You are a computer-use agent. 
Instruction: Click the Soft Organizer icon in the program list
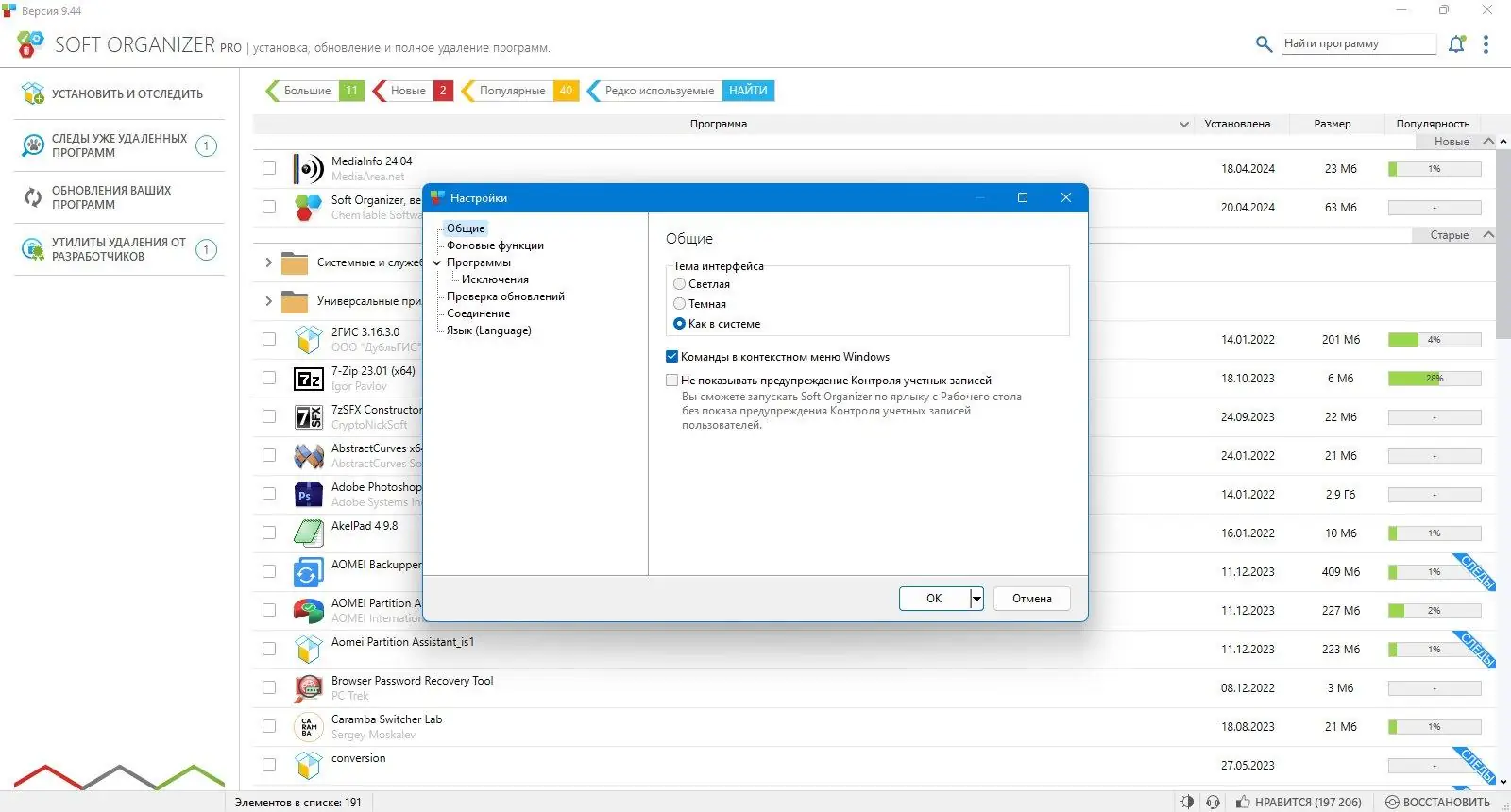pos(308,207)
